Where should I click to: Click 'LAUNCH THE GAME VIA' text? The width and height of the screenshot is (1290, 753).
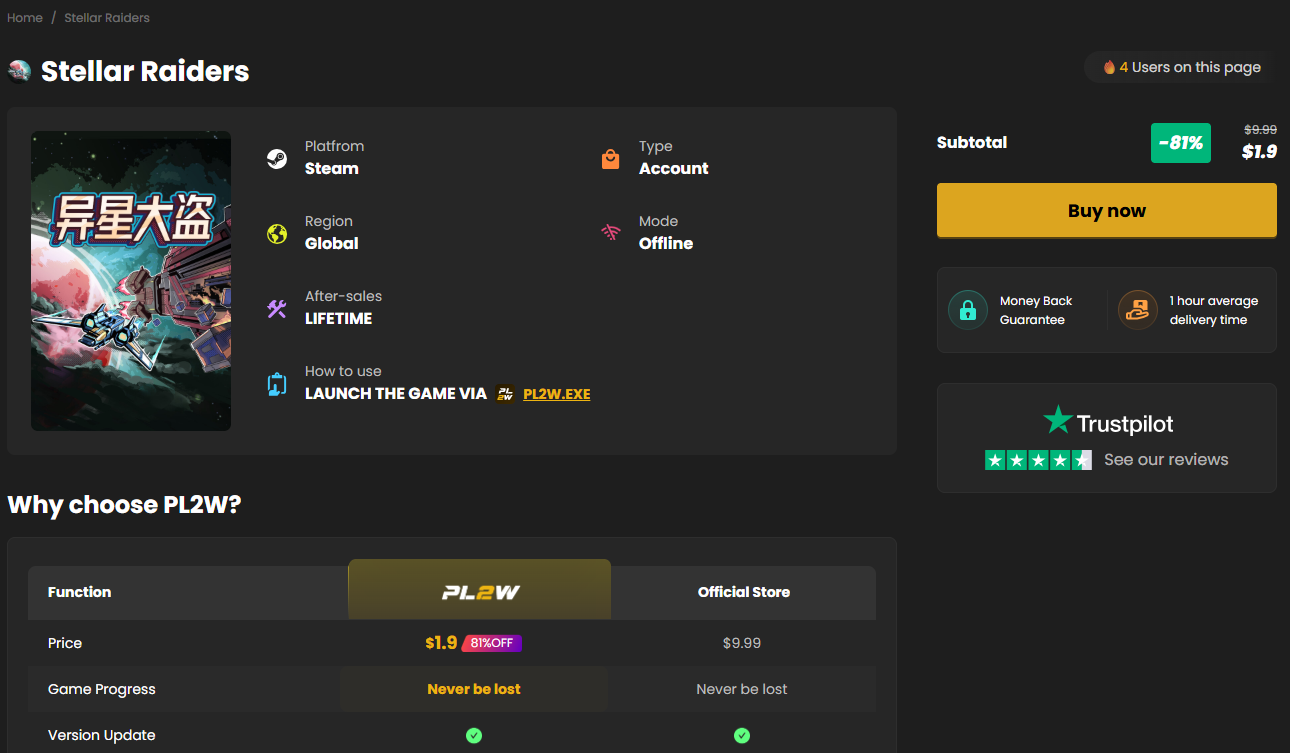tap(396, 394)
